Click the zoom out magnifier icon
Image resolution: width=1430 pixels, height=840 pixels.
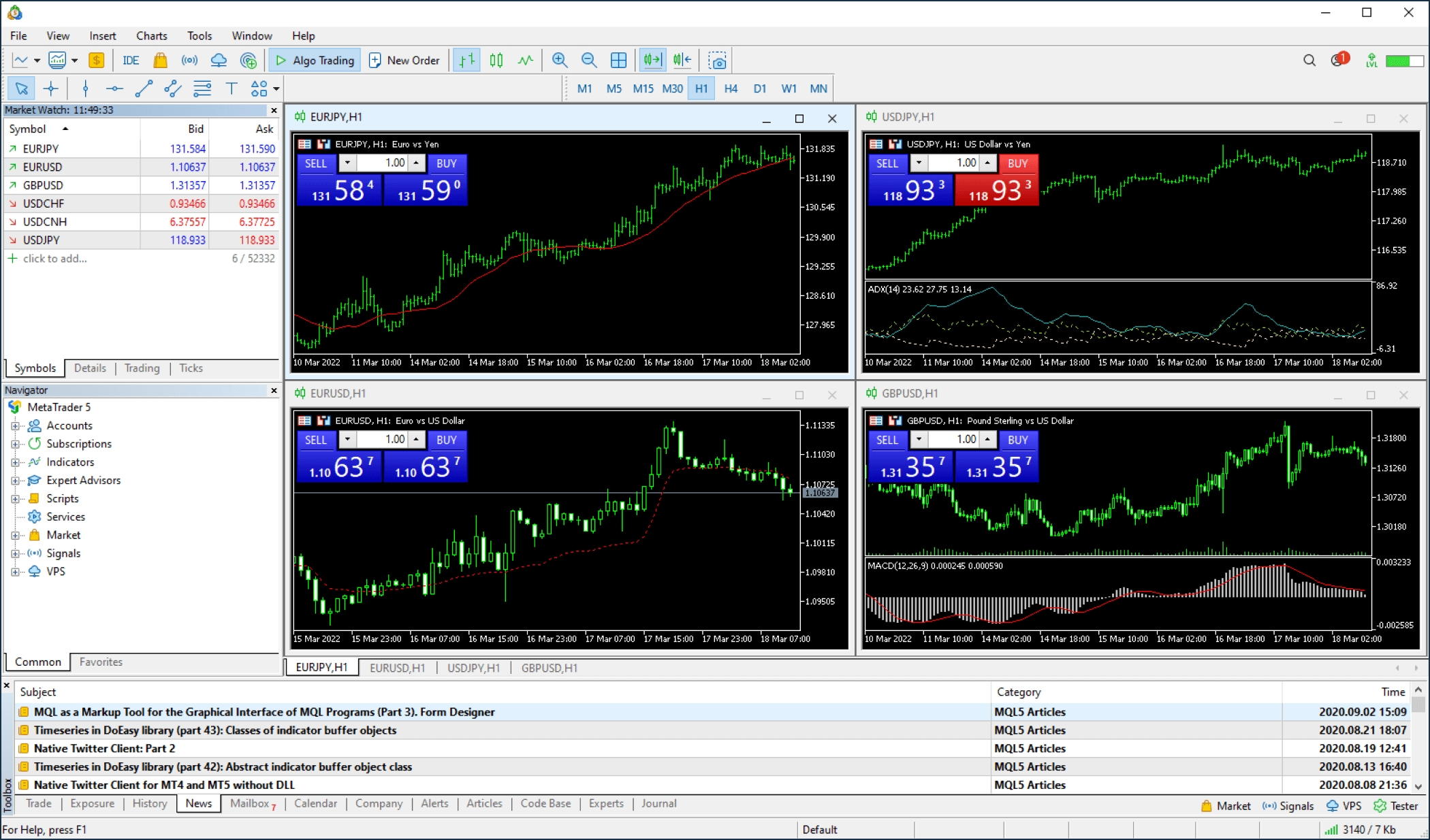589,61
